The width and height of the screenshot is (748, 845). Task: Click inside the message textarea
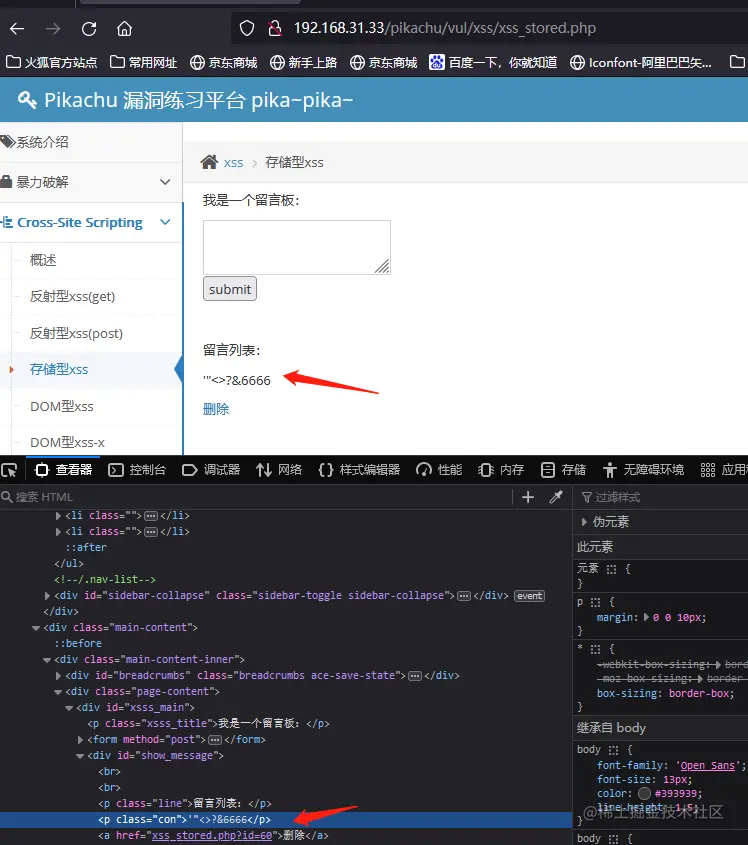click(x=297, y=247)
